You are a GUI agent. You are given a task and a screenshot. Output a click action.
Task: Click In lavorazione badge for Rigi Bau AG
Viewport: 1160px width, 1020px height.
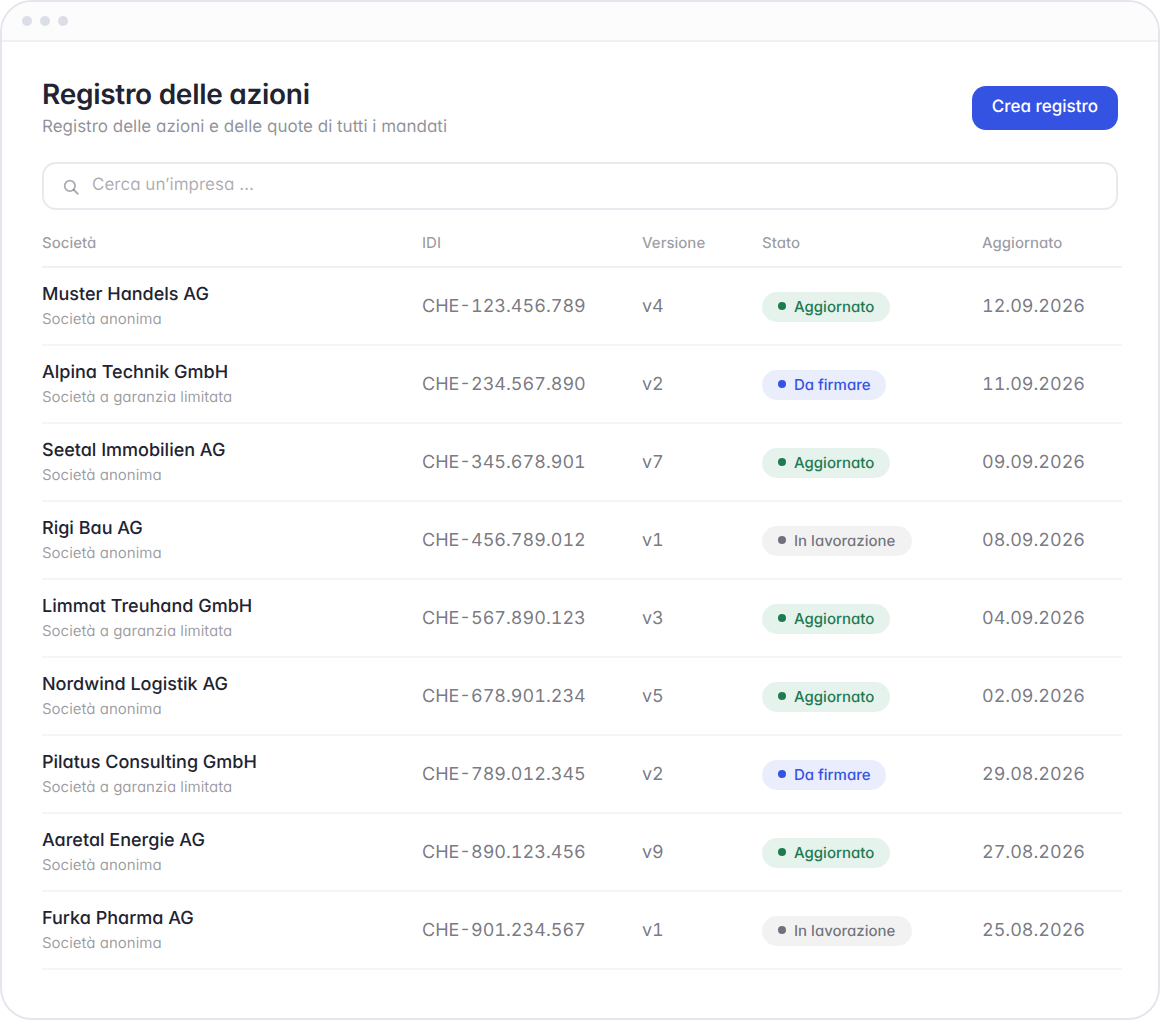(837, 541)
